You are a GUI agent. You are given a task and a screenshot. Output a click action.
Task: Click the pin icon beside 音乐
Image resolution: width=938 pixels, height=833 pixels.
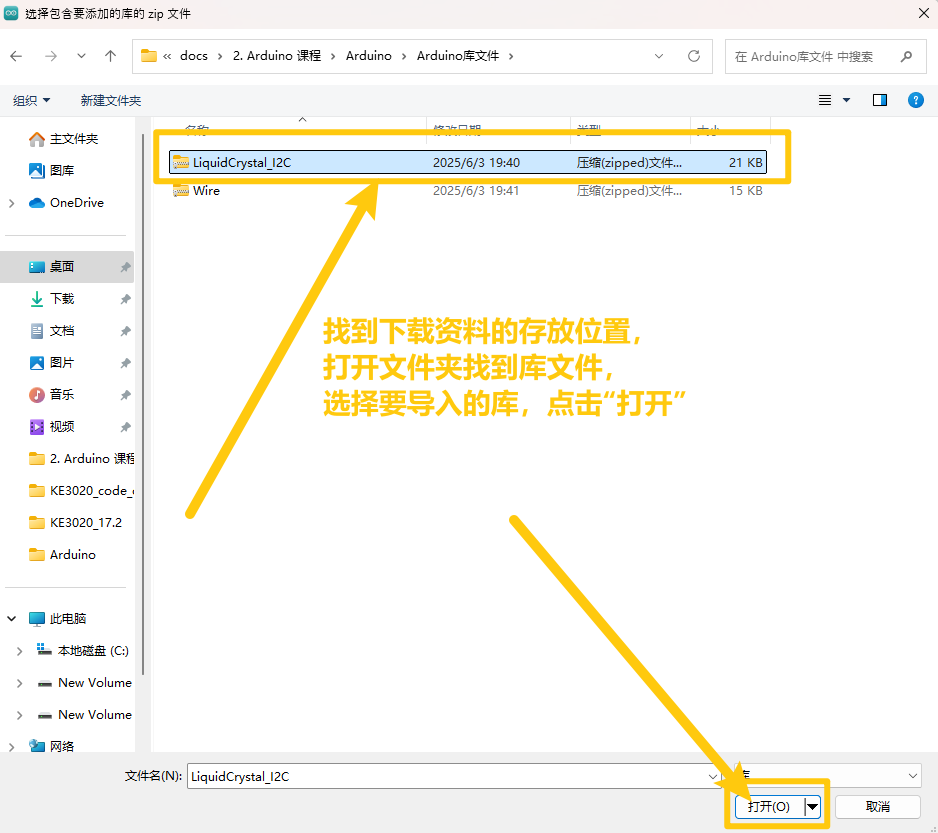(125, 395)
